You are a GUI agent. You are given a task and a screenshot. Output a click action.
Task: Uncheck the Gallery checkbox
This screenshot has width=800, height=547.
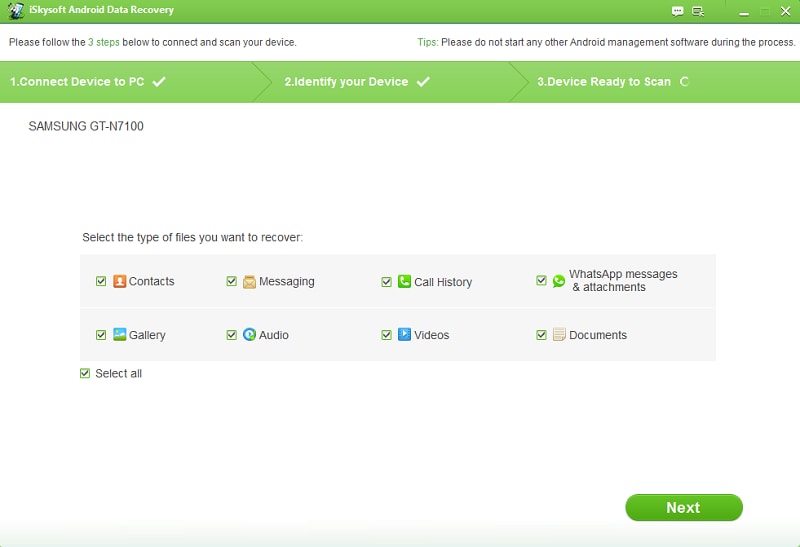[101, 335]
